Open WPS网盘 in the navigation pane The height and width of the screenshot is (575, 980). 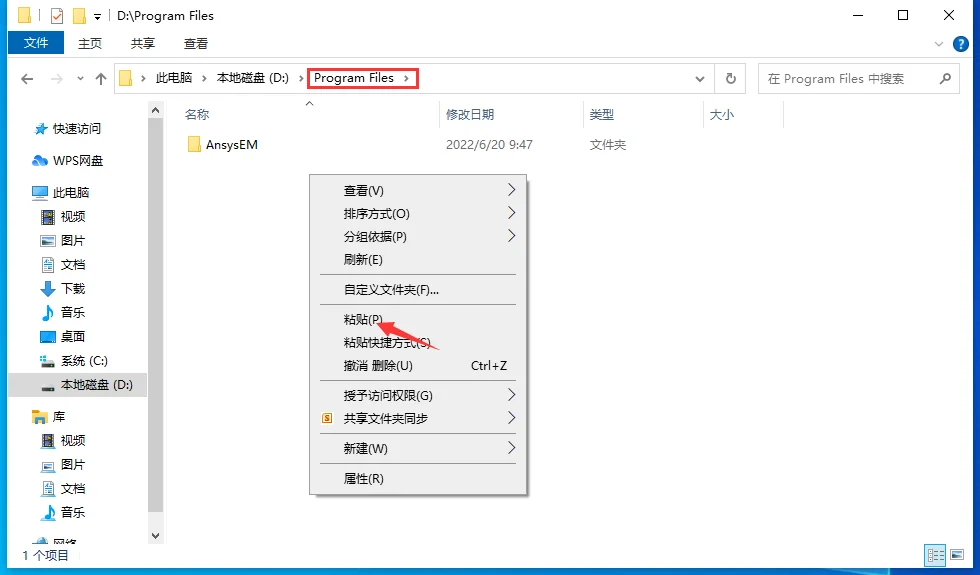pos(68,161)
